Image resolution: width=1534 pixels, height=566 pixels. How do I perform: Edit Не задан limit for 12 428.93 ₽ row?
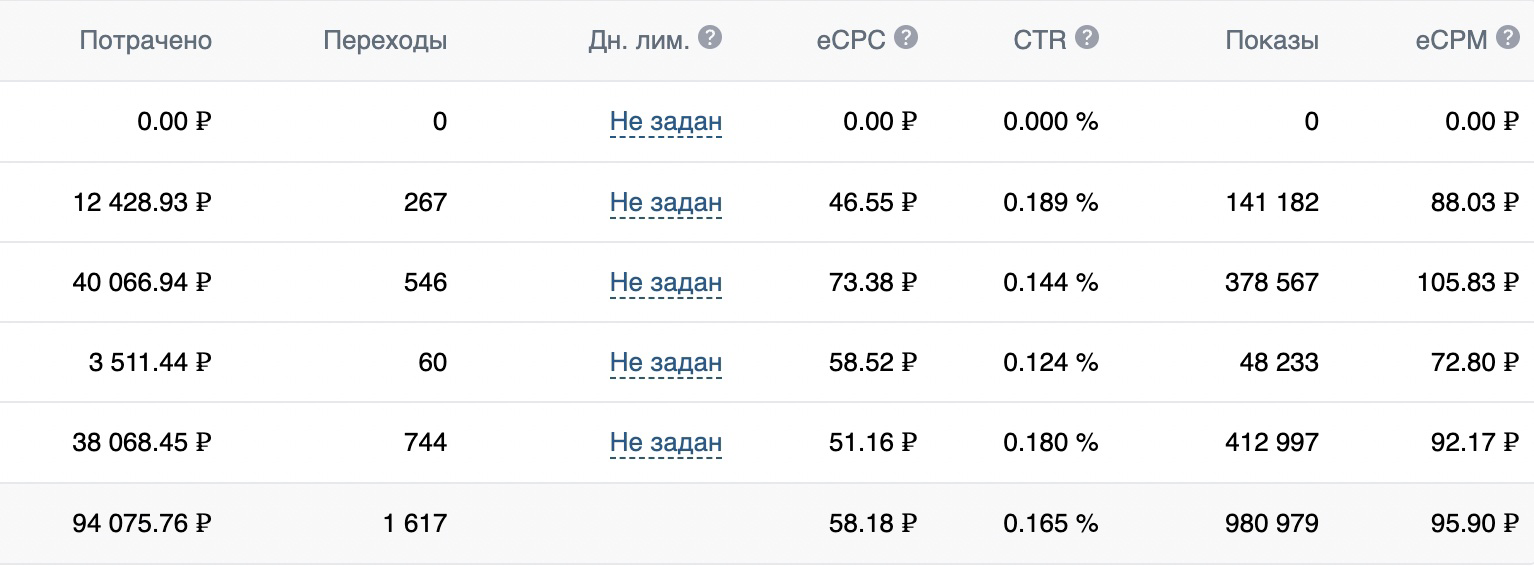(666, 202)
